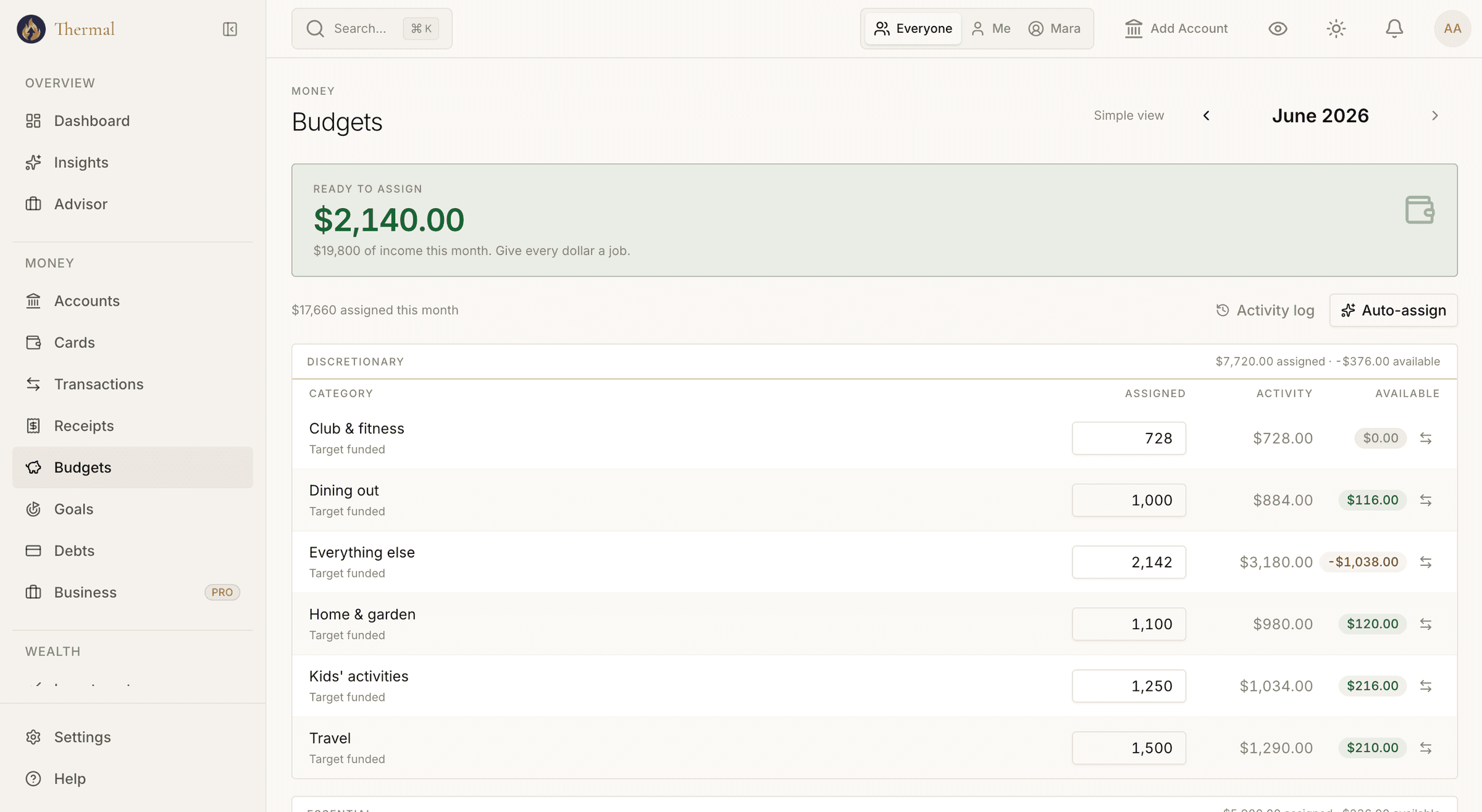Click the $116.00 available pill
This screenshot has width=1482, height=812.
pyautogui.click(x=1372, y=500)
